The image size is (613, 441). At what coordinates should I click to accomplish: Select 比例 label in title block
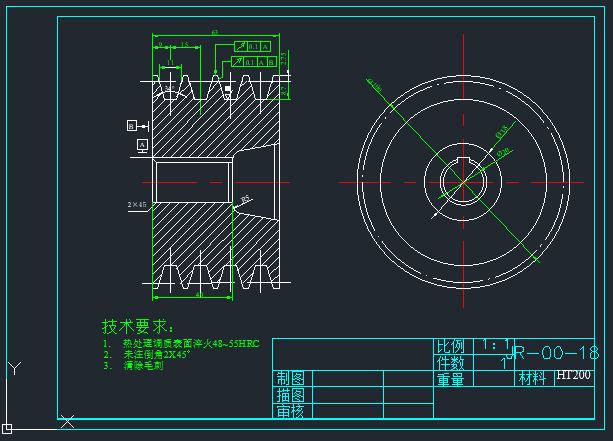[450, 346]
